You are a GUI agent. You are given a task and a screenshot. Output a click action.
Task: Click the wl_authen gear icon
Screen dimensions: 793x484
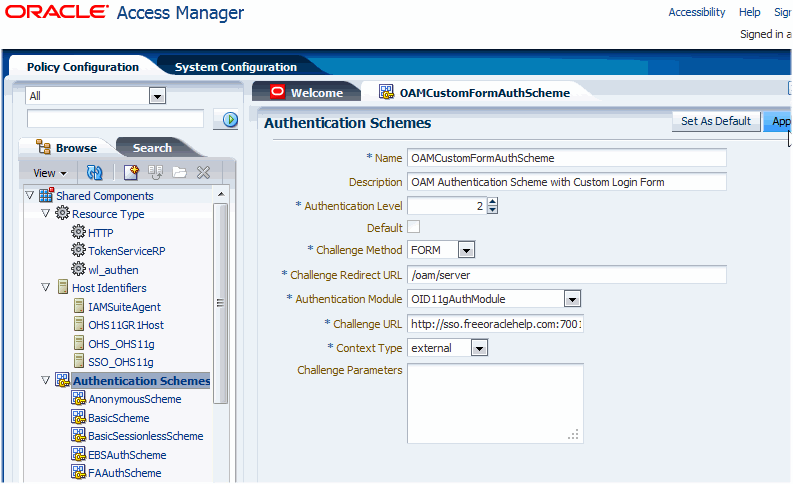tap(78, 269)
